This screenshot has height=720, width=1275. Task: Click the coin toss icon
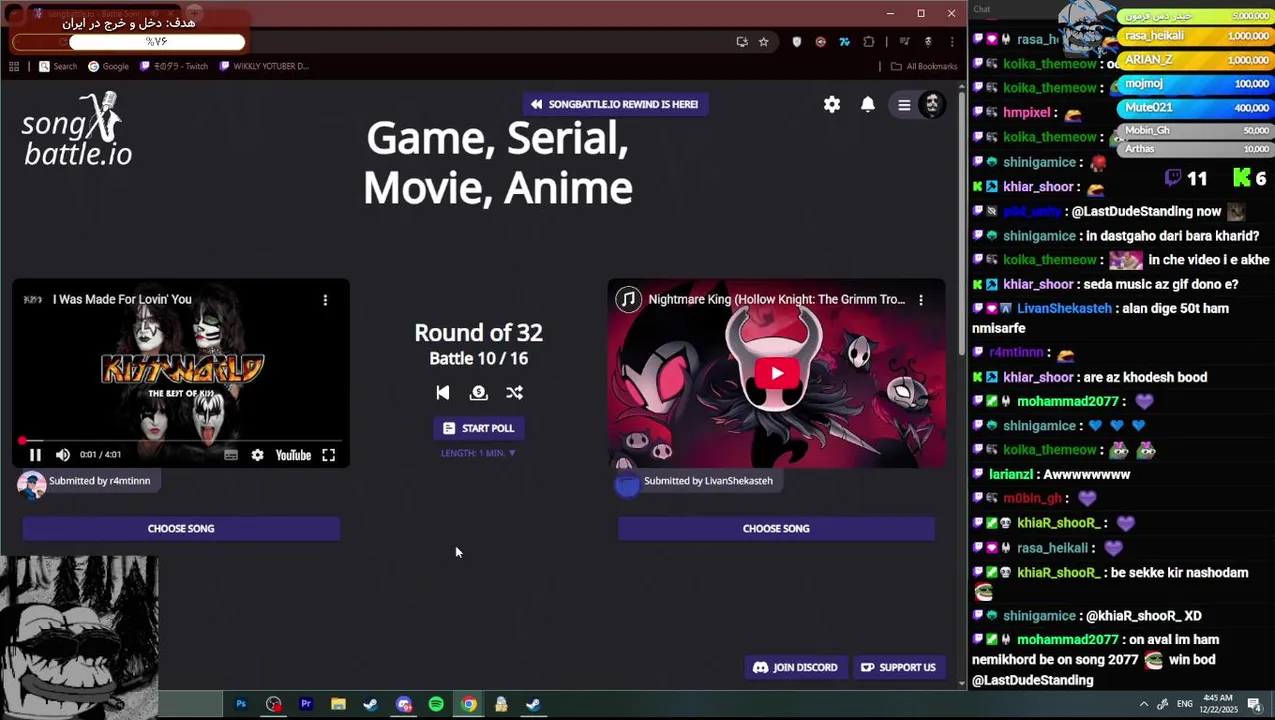478,393
